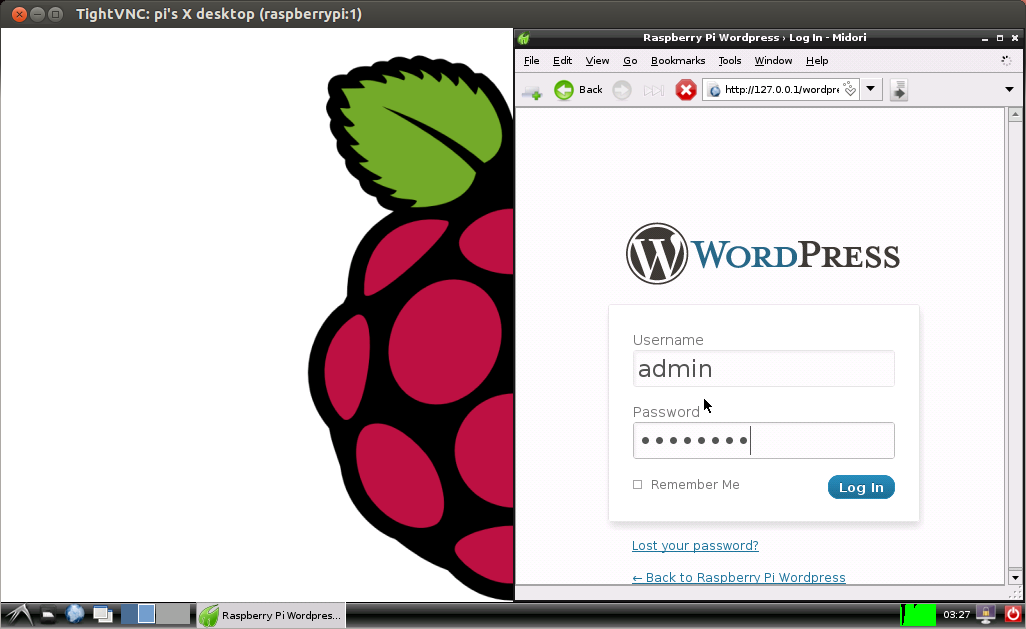
Task: Open the Tools menu
Action: pos(730,61)
